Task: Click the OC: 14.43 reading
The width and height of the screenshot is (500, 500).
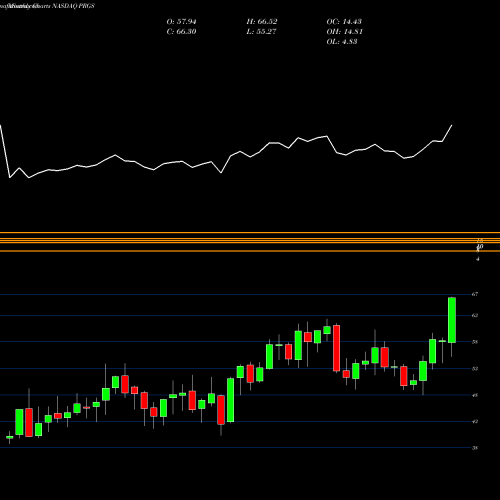Action: pos(344,22)
